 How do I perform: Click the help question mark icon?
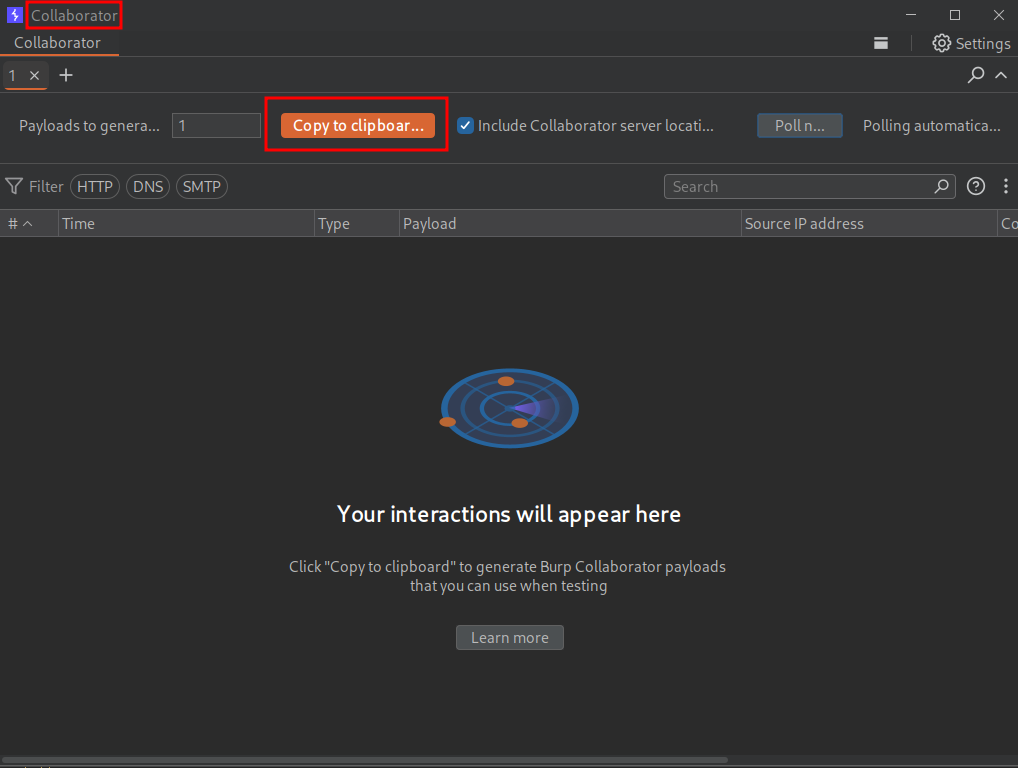pos(976,186)
